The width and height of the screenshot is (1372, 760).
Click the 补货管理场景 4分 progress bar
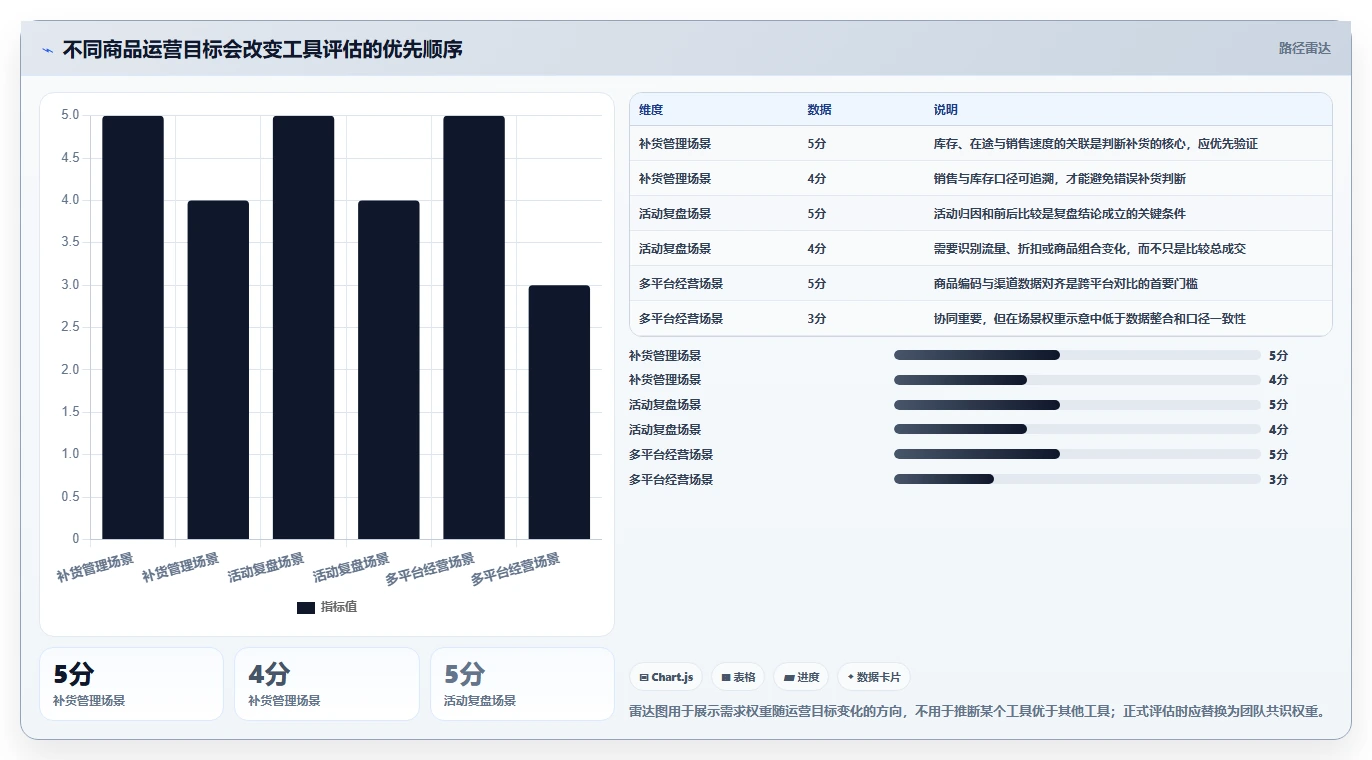(1077, 380)
